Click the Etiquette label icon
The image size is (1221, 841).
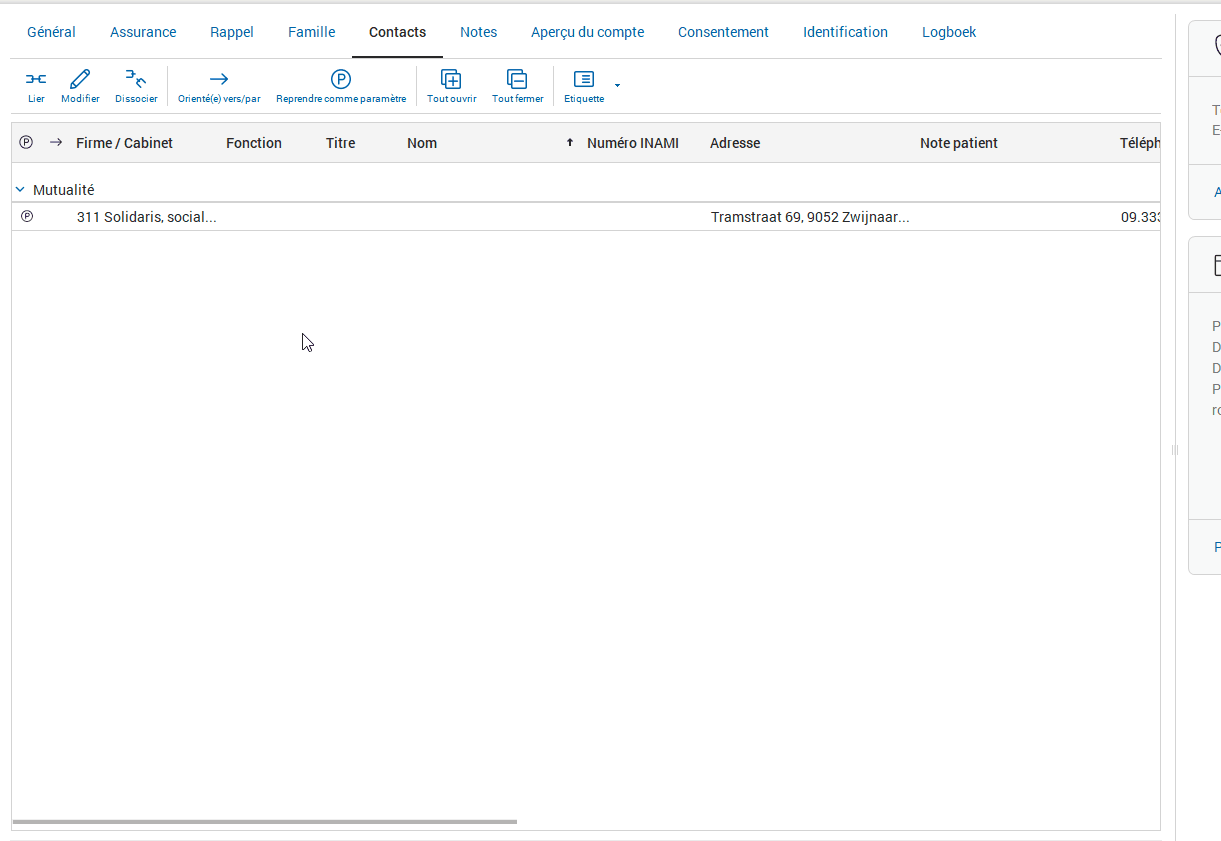[584, 79]
